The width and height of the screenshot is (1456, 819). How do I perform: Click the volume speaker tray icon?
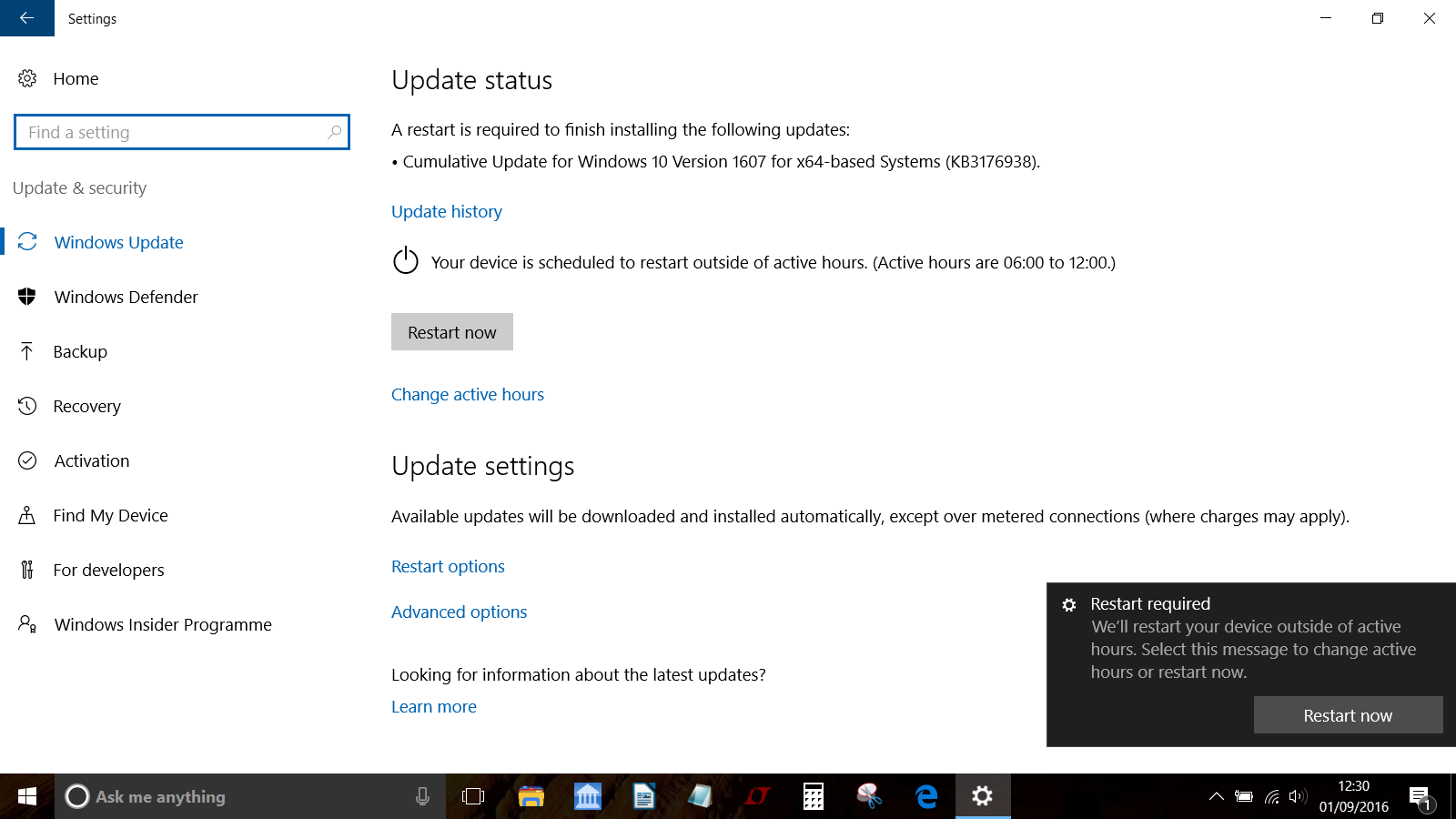[1299, 796]
